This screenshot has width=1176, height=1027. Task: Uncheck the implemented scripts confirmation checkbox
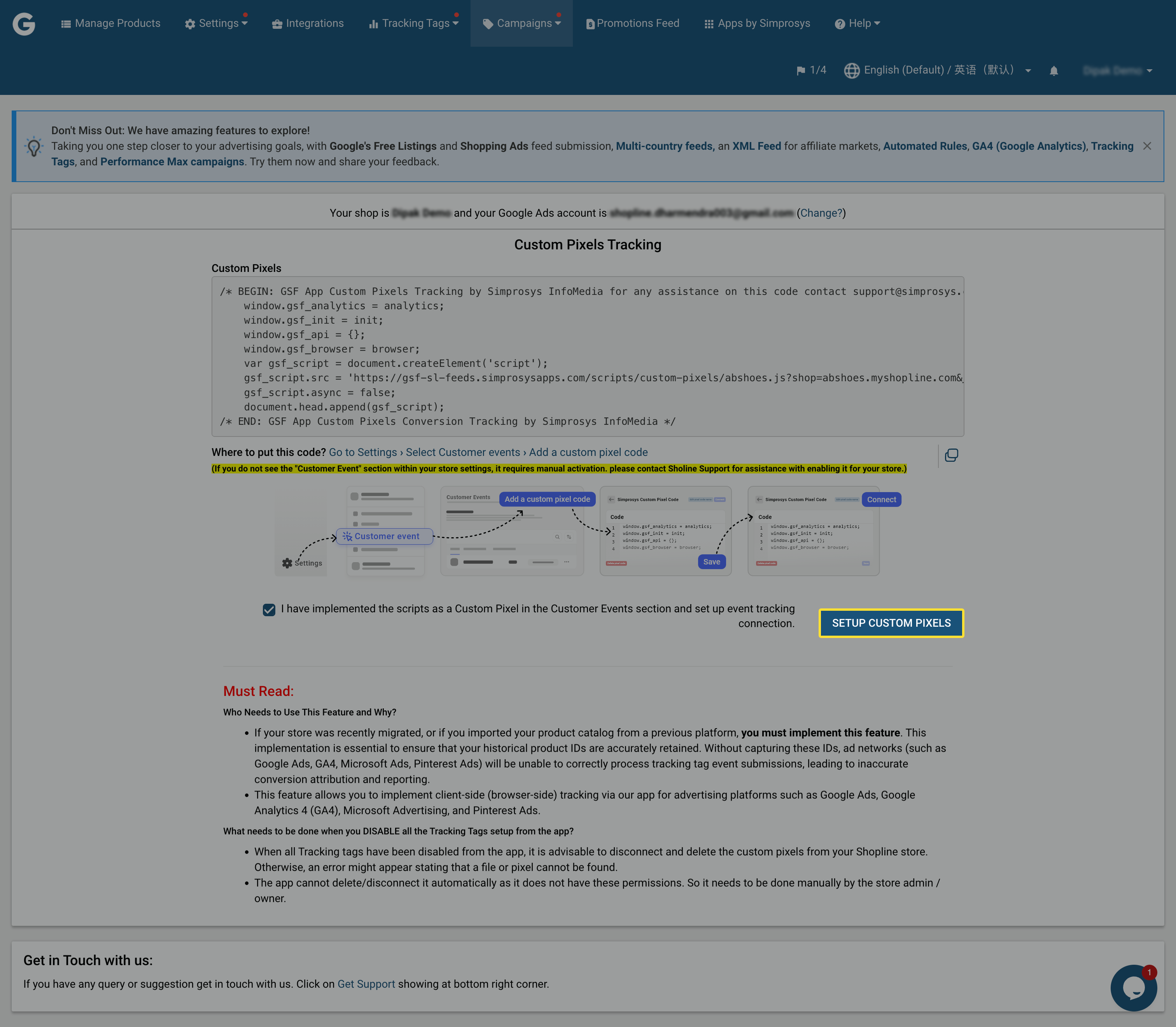click(269, 610)
